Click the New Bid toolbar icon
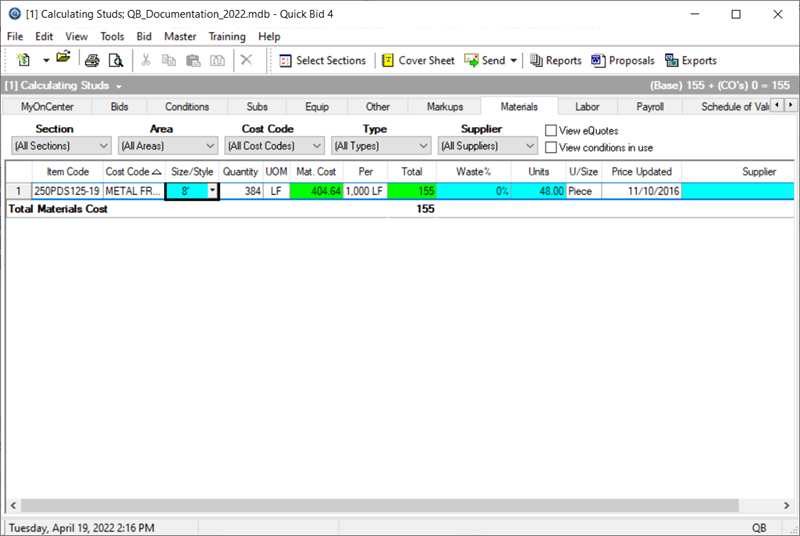 click(x=23, y=60)
